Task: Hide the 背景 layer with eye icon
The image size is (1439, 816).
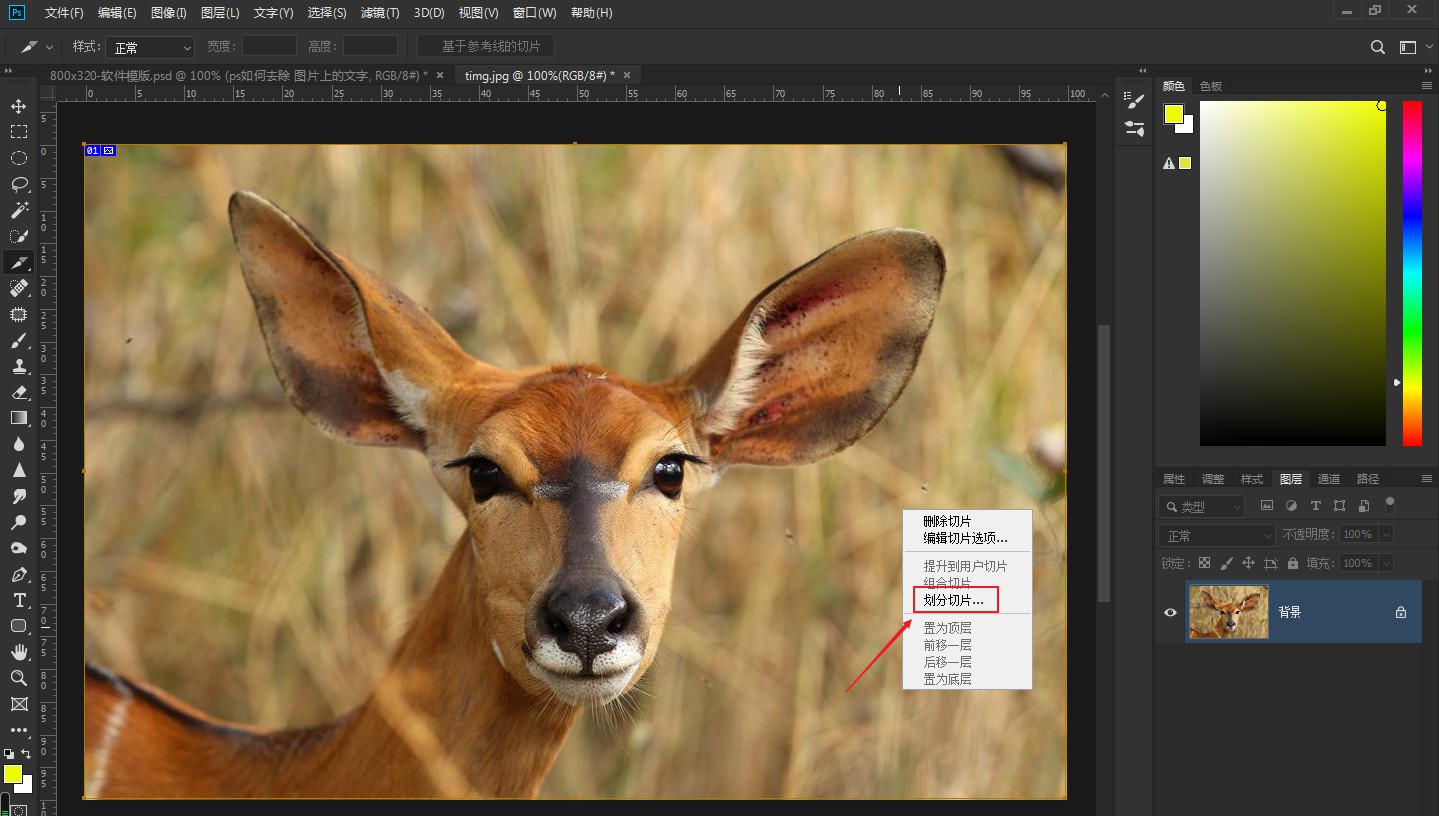Action: 1170,612
